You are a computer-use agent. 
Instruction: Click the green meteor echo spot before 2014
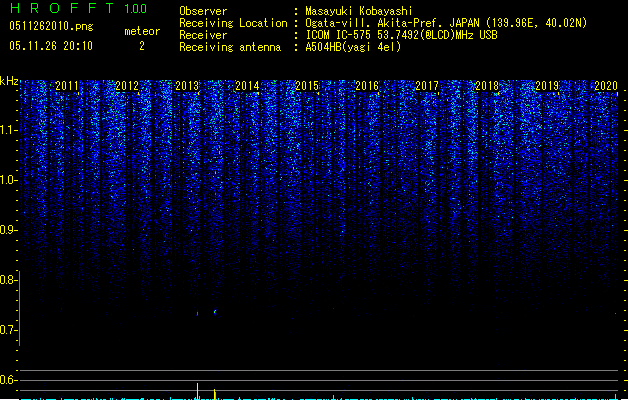click(215, 312)
